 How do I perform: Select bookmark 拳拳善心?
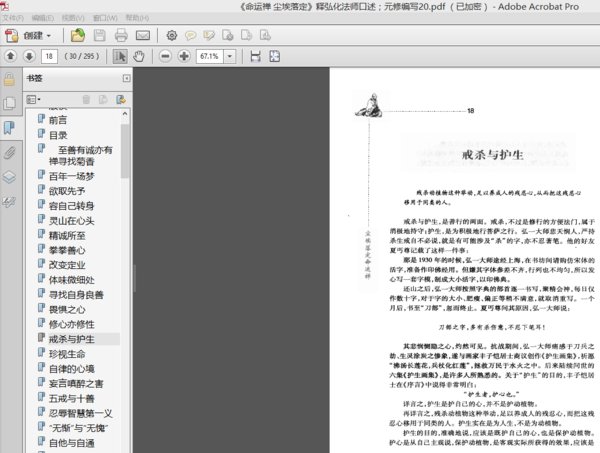(x=67, y=250)
